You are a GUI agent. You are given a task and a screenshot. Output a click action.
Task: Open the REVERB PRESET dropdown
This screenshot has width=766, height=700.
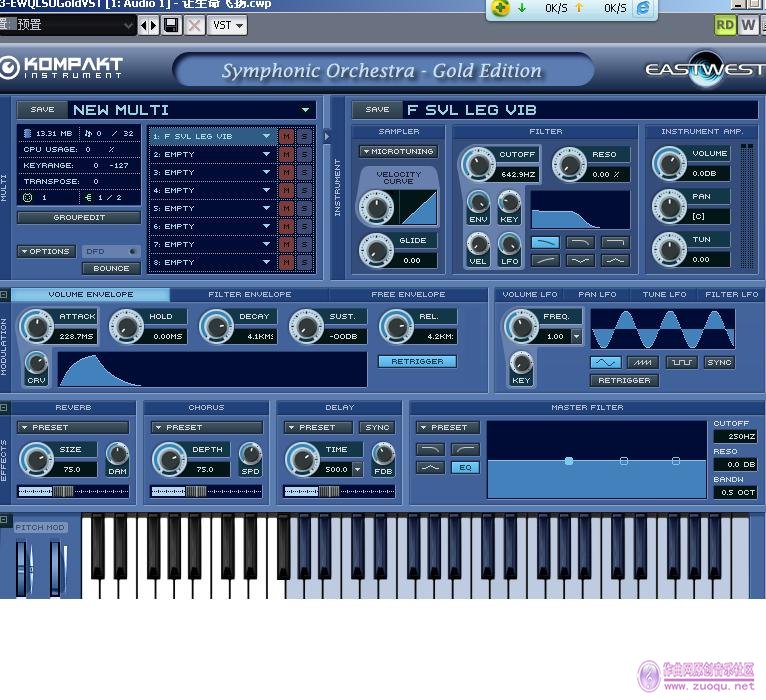pyautogui.click(x=73, y=427)
